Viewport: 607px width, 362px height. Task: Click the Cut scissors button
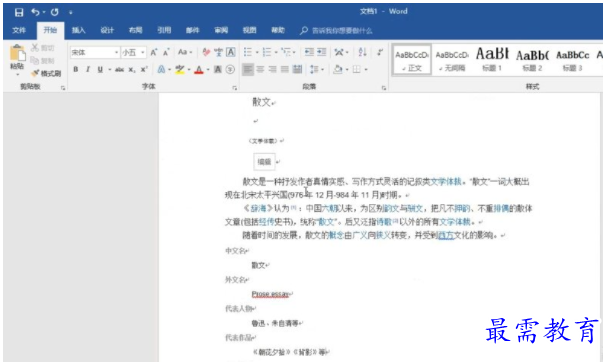point(43,48)
